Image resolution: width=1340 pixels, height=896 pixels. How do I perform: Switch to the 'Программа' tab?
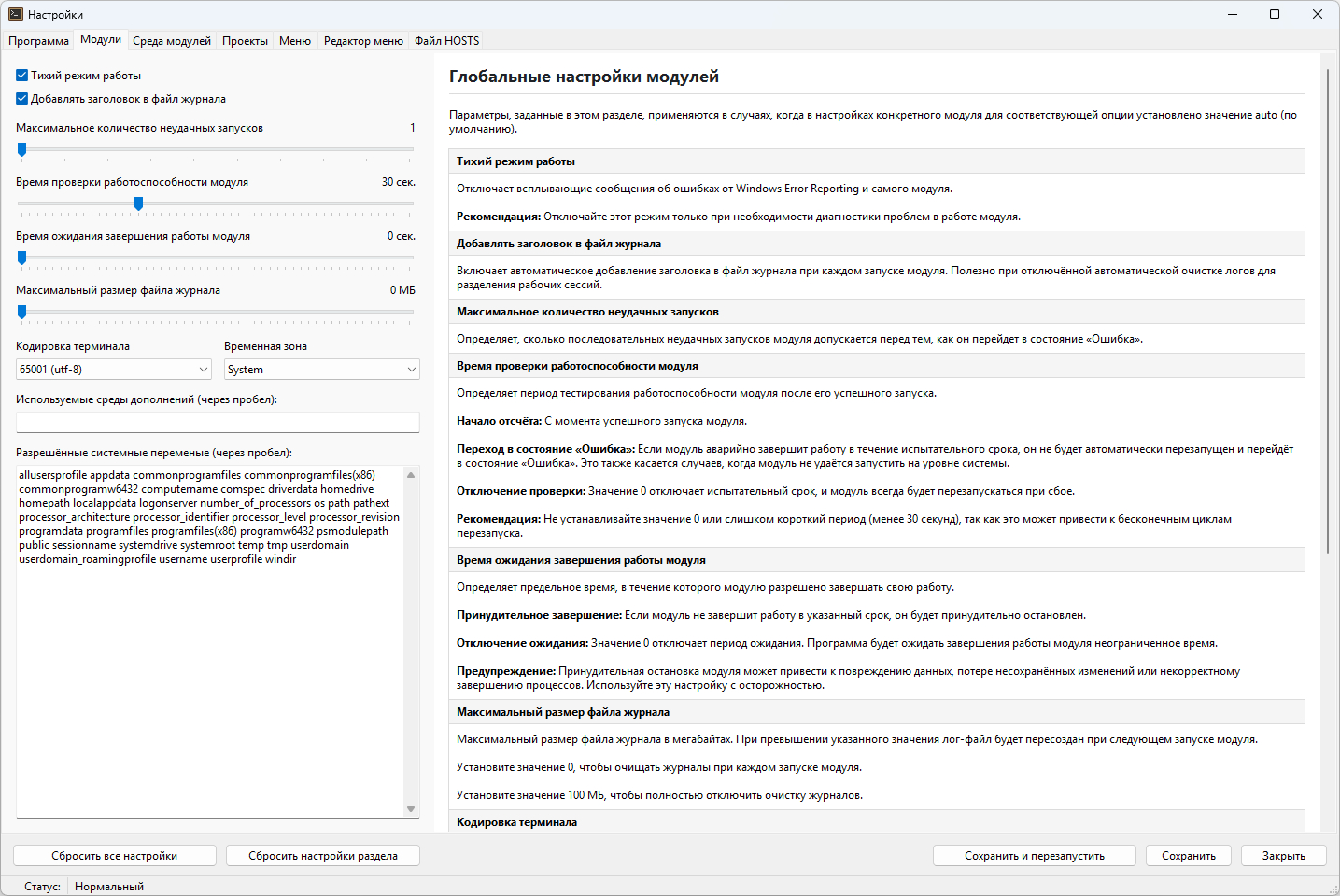point(38,41)
